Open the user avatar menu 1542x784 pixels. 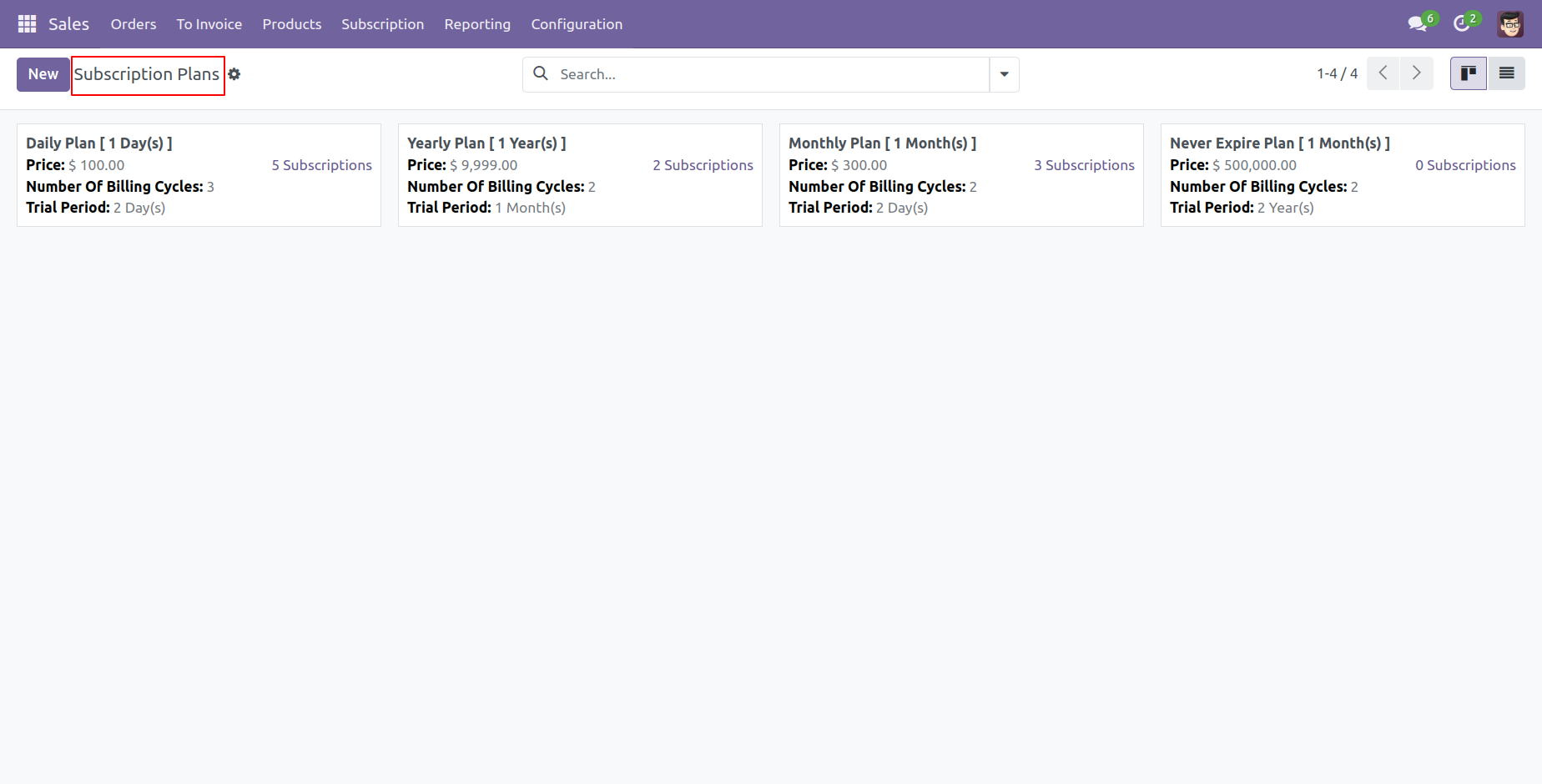coord(1510,24)
